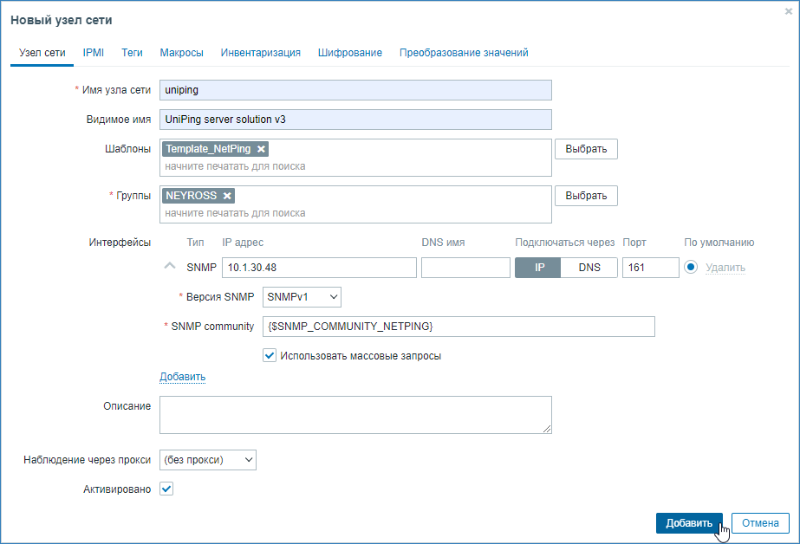Select IP in Подключаться через
This screenshot has height=544, width=800.
[x=538, y=267]
